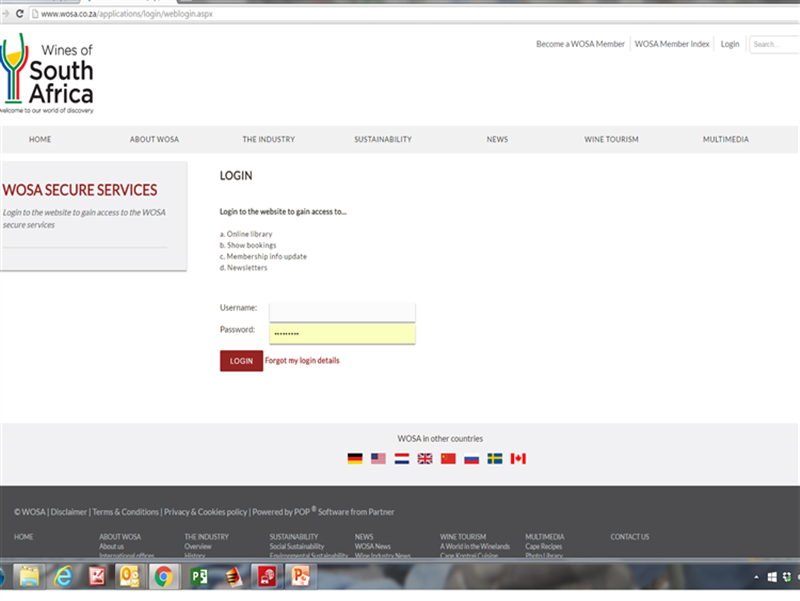Click the footer MULTIMEDIA heading
The image size is (800, 601).
(x=545, y=537)
